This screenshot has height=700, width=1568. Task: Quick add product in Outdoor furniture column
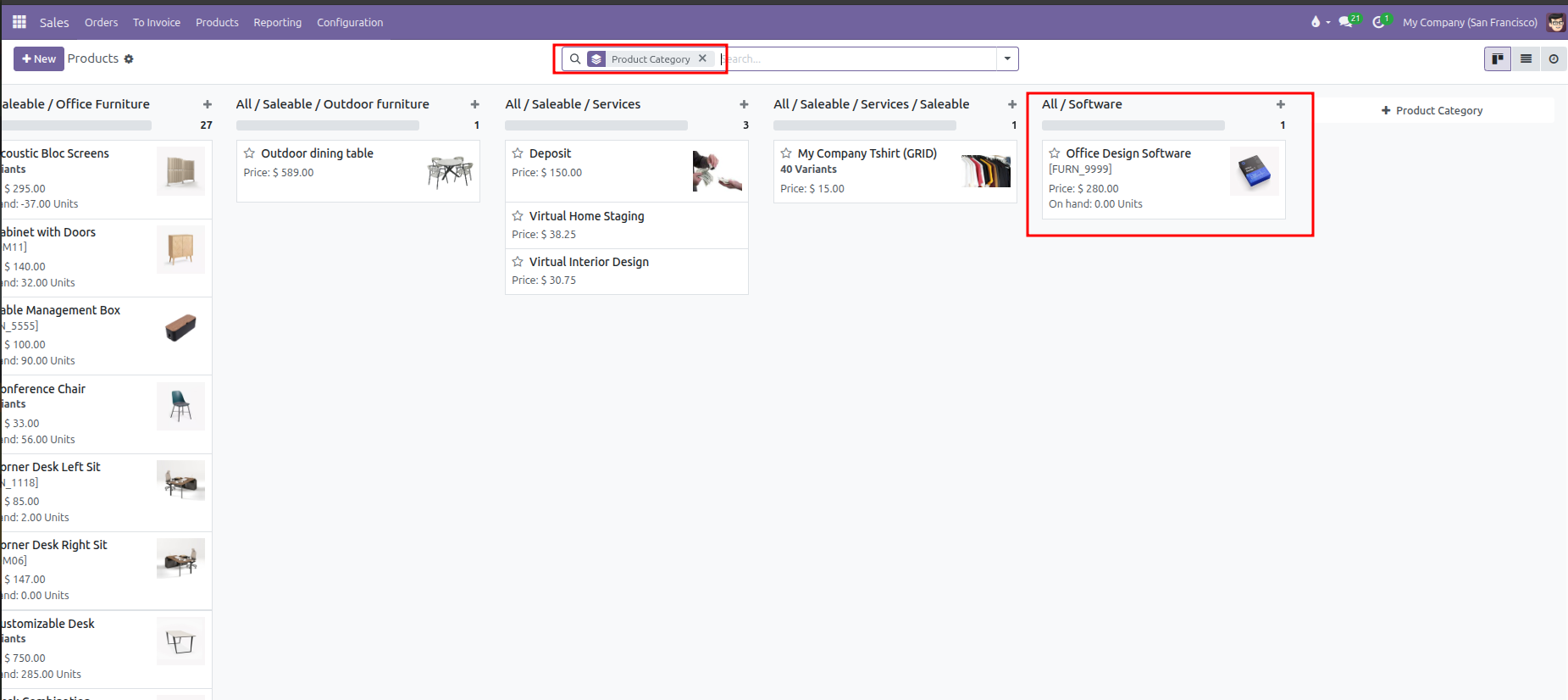pos(475,104)
